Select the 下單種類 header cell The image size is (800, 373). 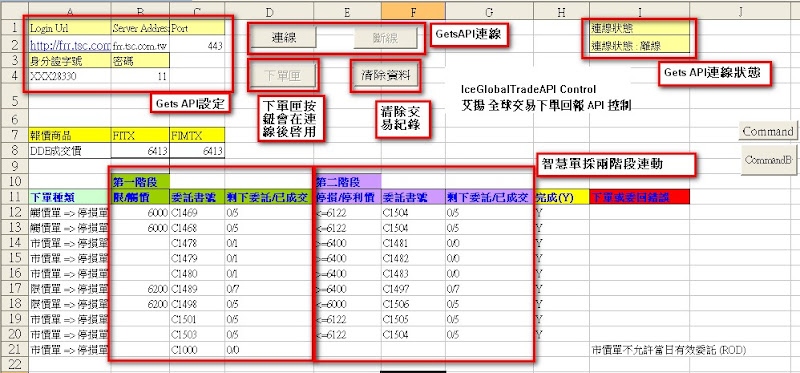click(x=70, y=196)
